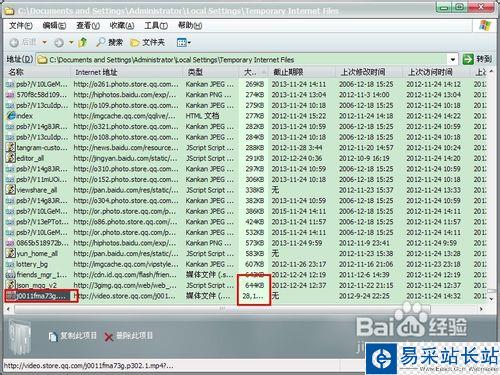Open the Favorites (收藏) menu
500x375 pixels.
122,25
